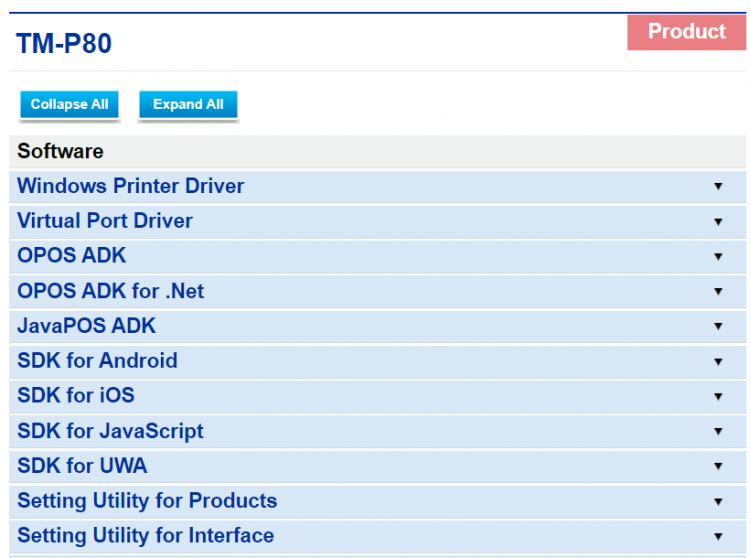Expand the Windows Printer Driver arrow
The image size is (750, 558).
[718, 186]
